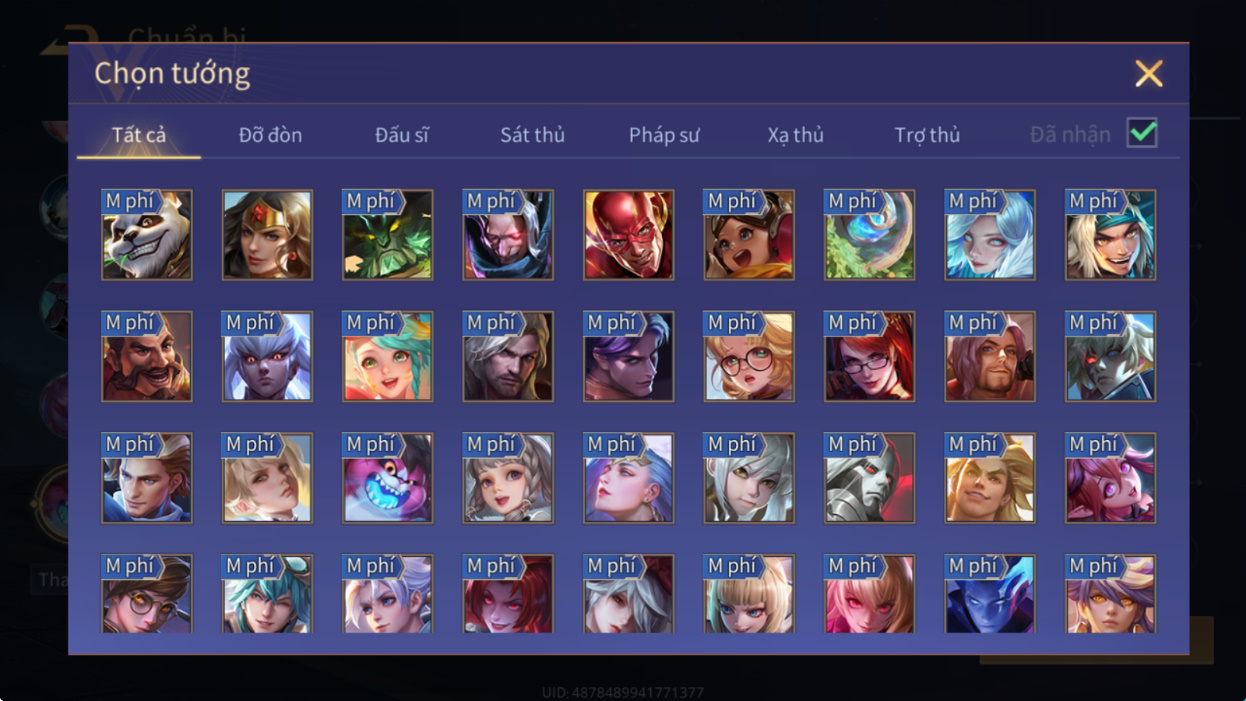
Task: Select the blue-skinned dark hero in bottom row
Action: [x=990, y=594]
